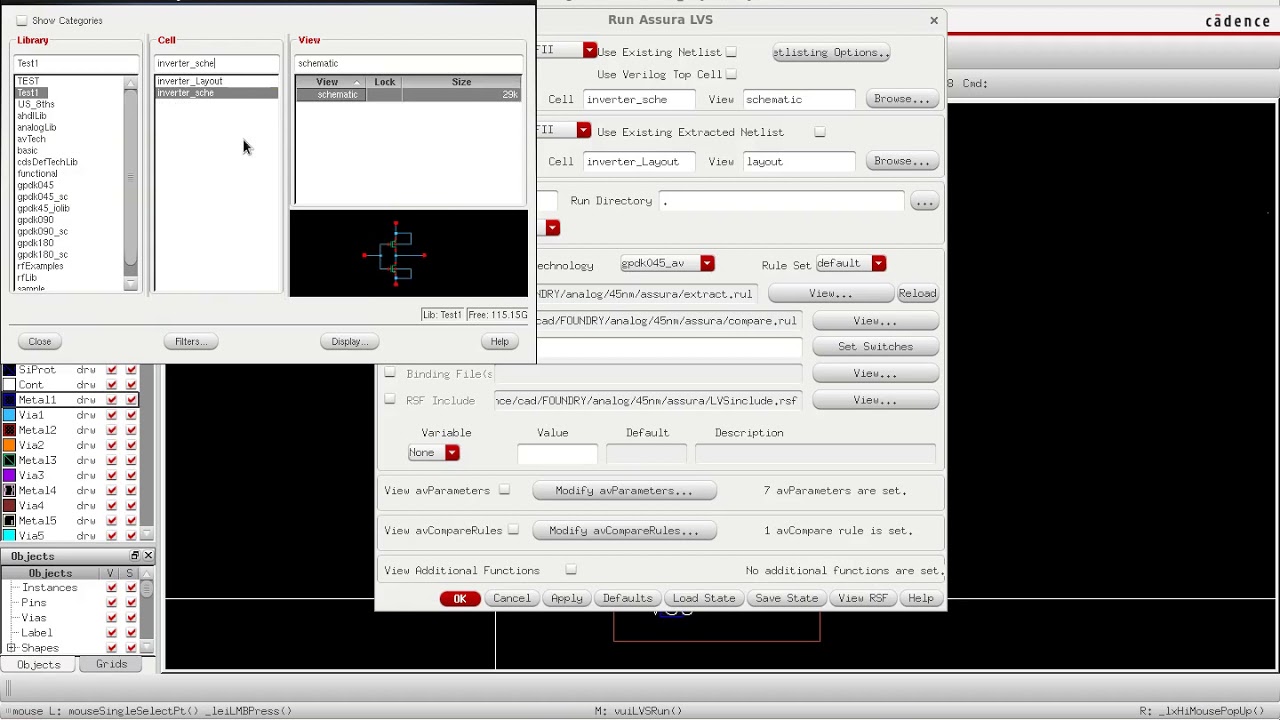Click Modify avCompareRules button
Image resolution: width=1280 pixels, height=720 pixels.
624,531
